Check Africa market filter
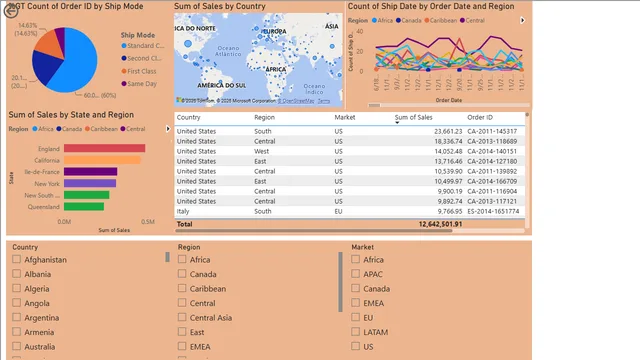Screen dimensions: 640x360 (x=356, y=259)
